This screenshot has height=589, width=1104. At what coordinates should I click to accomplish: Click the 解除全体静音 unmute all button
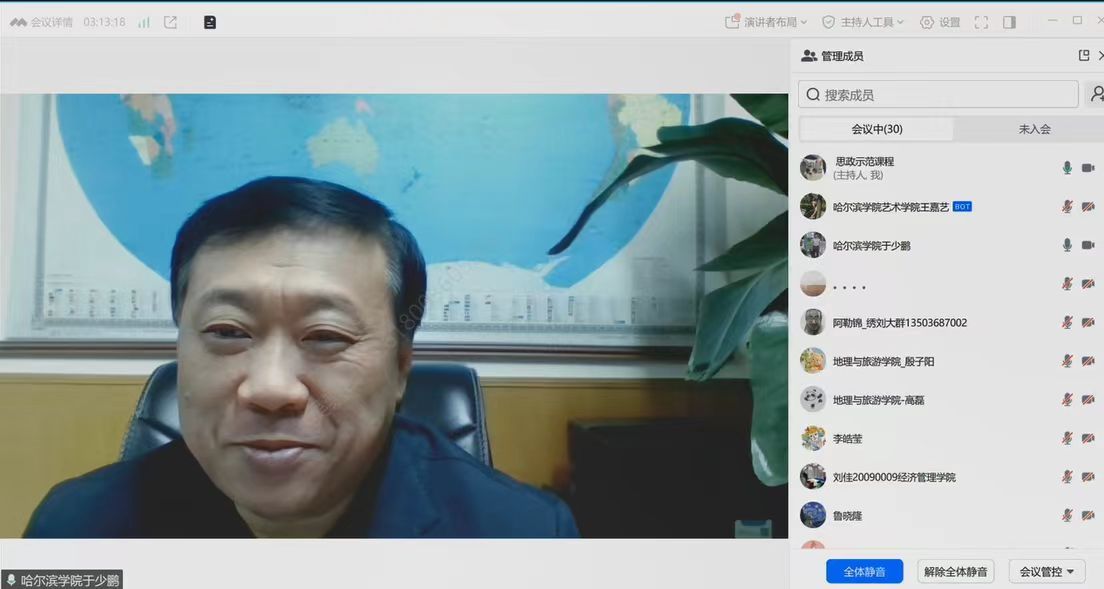[x=955, y=572]
